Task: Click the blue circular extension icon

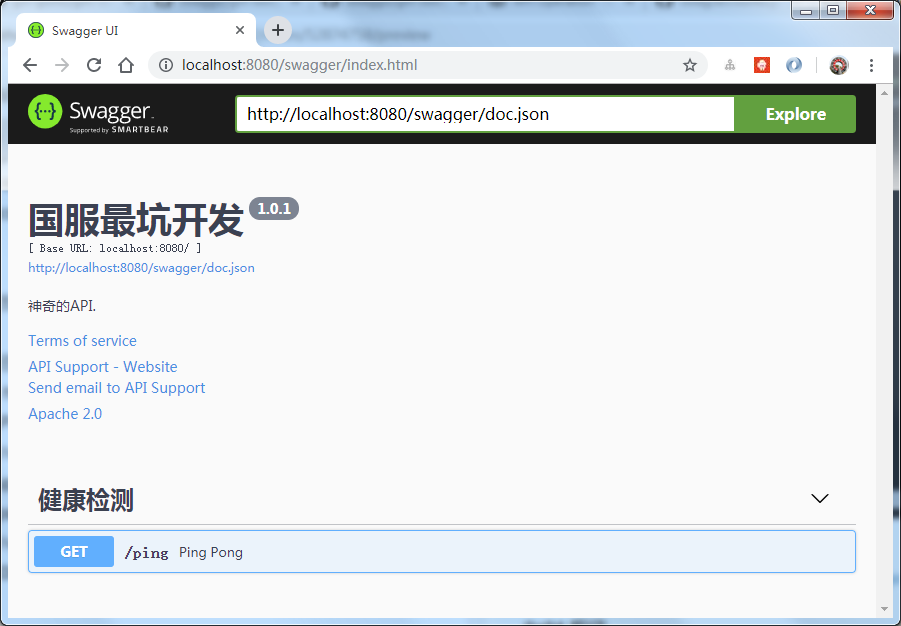Action: coord(793,64)
